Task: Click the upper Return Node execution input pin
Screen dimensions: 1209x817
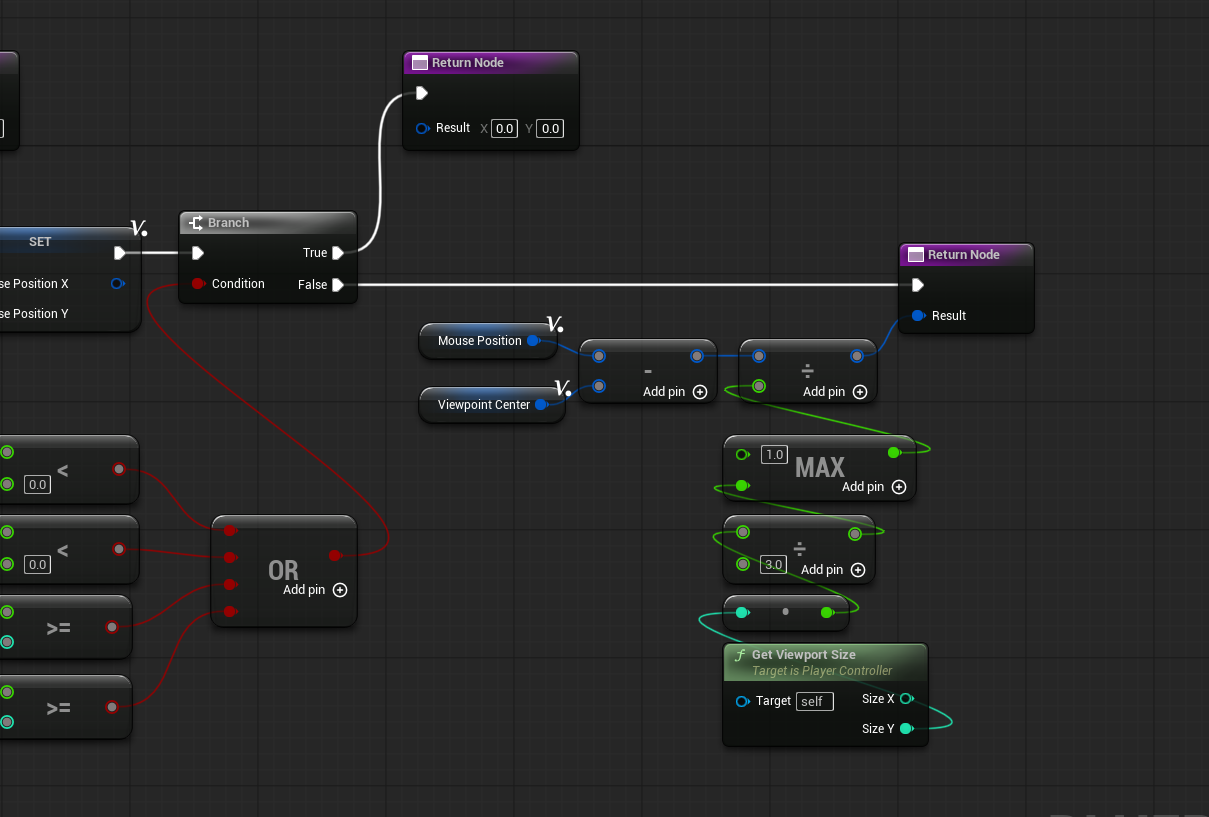Action: [x=422, y=93]
